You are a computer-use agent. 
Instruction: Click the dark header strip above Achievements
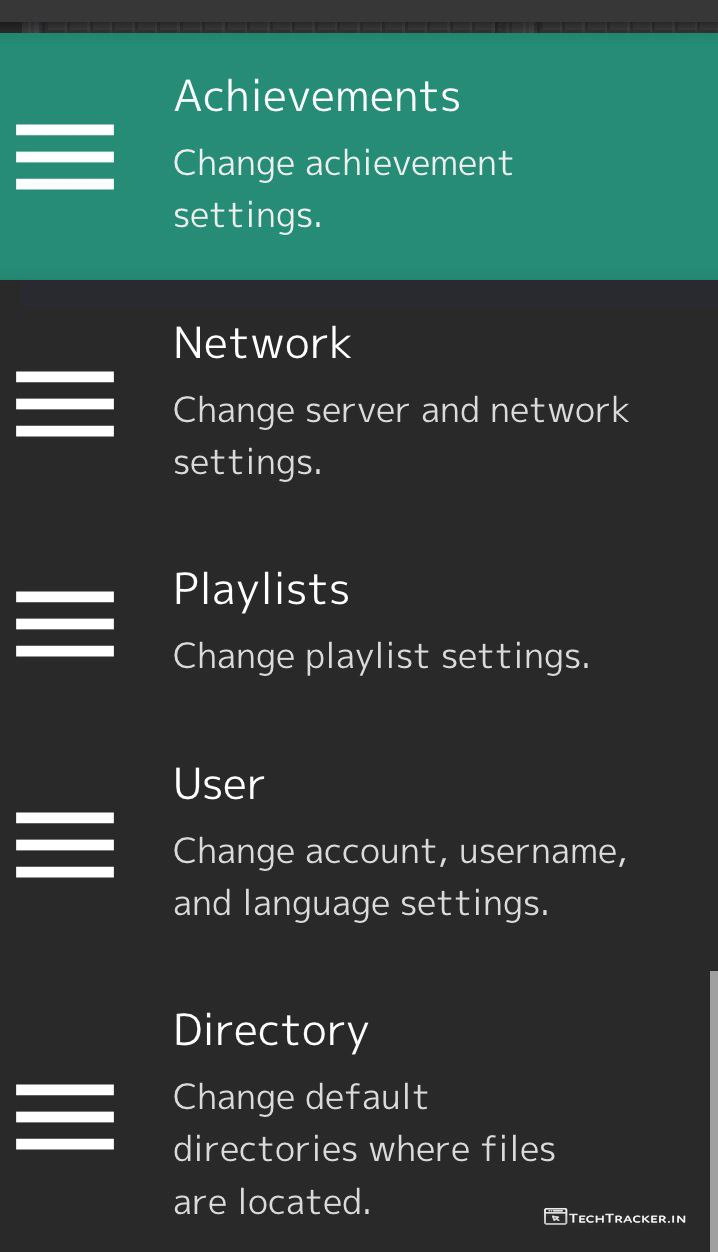click(359, 14)
